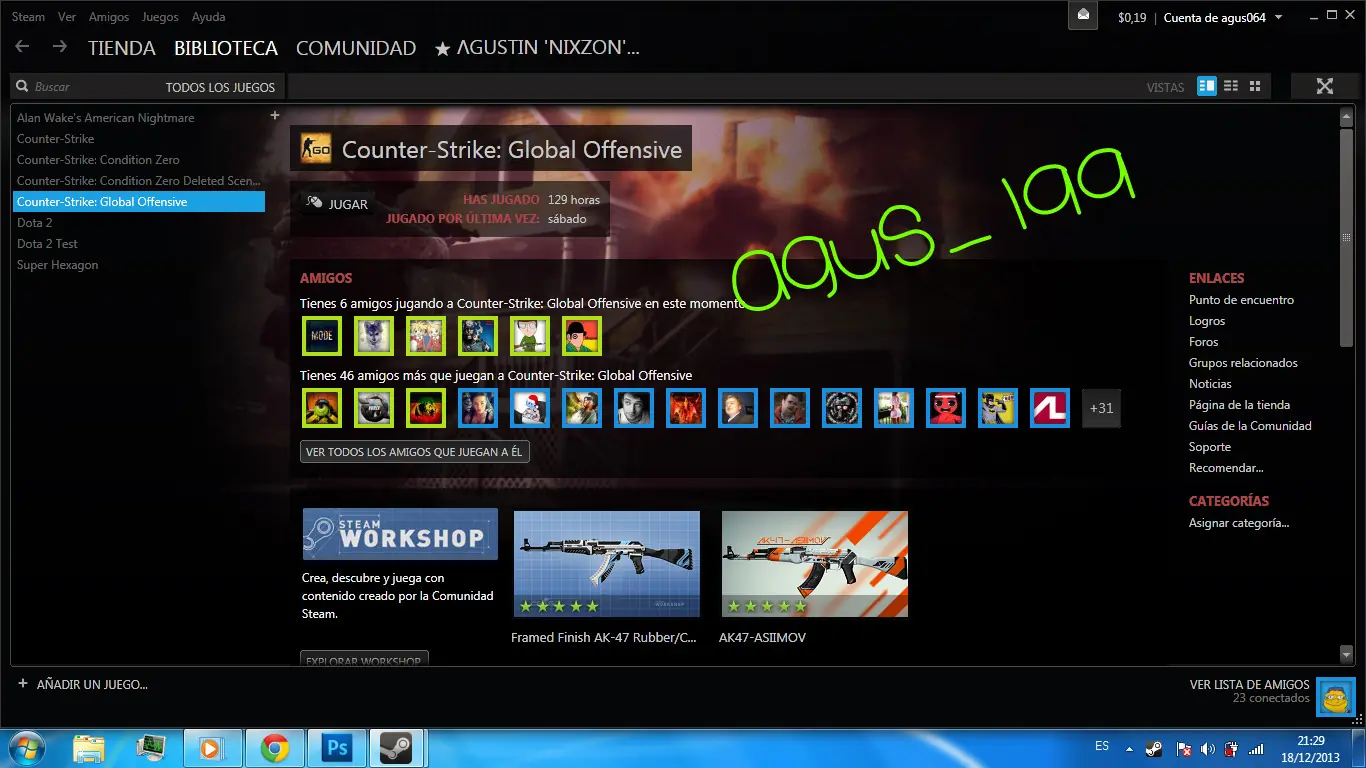This screenshot has height=768, width=1366.
Task: Open the Grupos relacionados link
Action: (x=1243, y=363)
